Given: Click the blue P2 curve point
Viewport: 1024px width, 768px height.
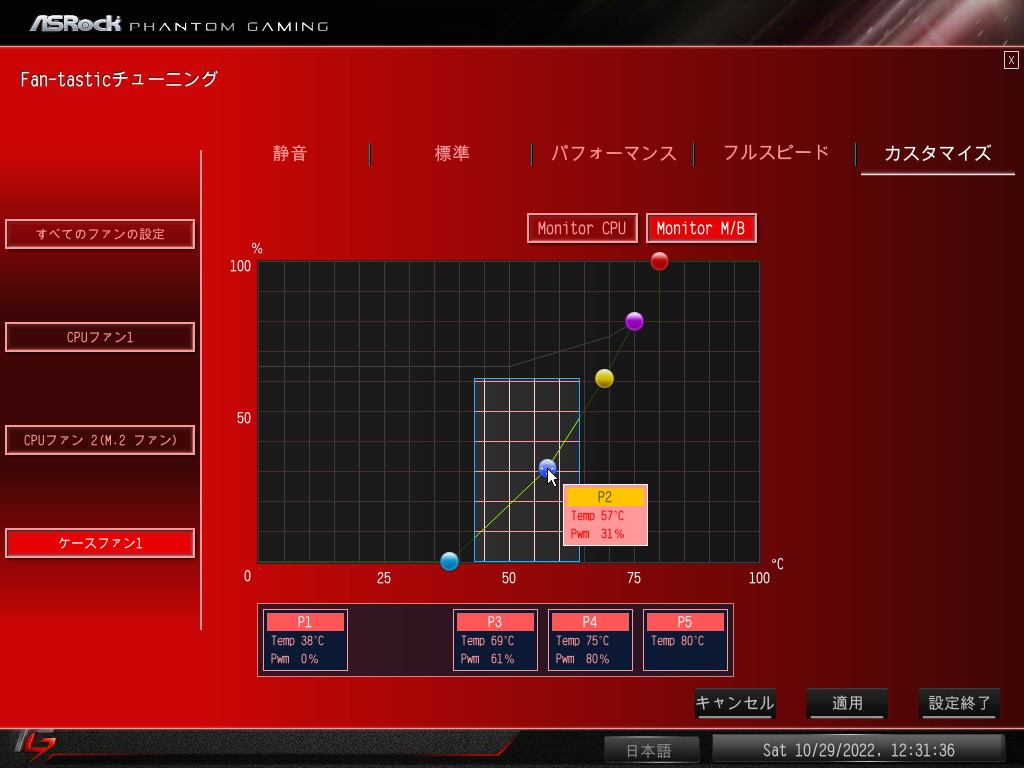Looking at the screenshot, I should (547, 468).
